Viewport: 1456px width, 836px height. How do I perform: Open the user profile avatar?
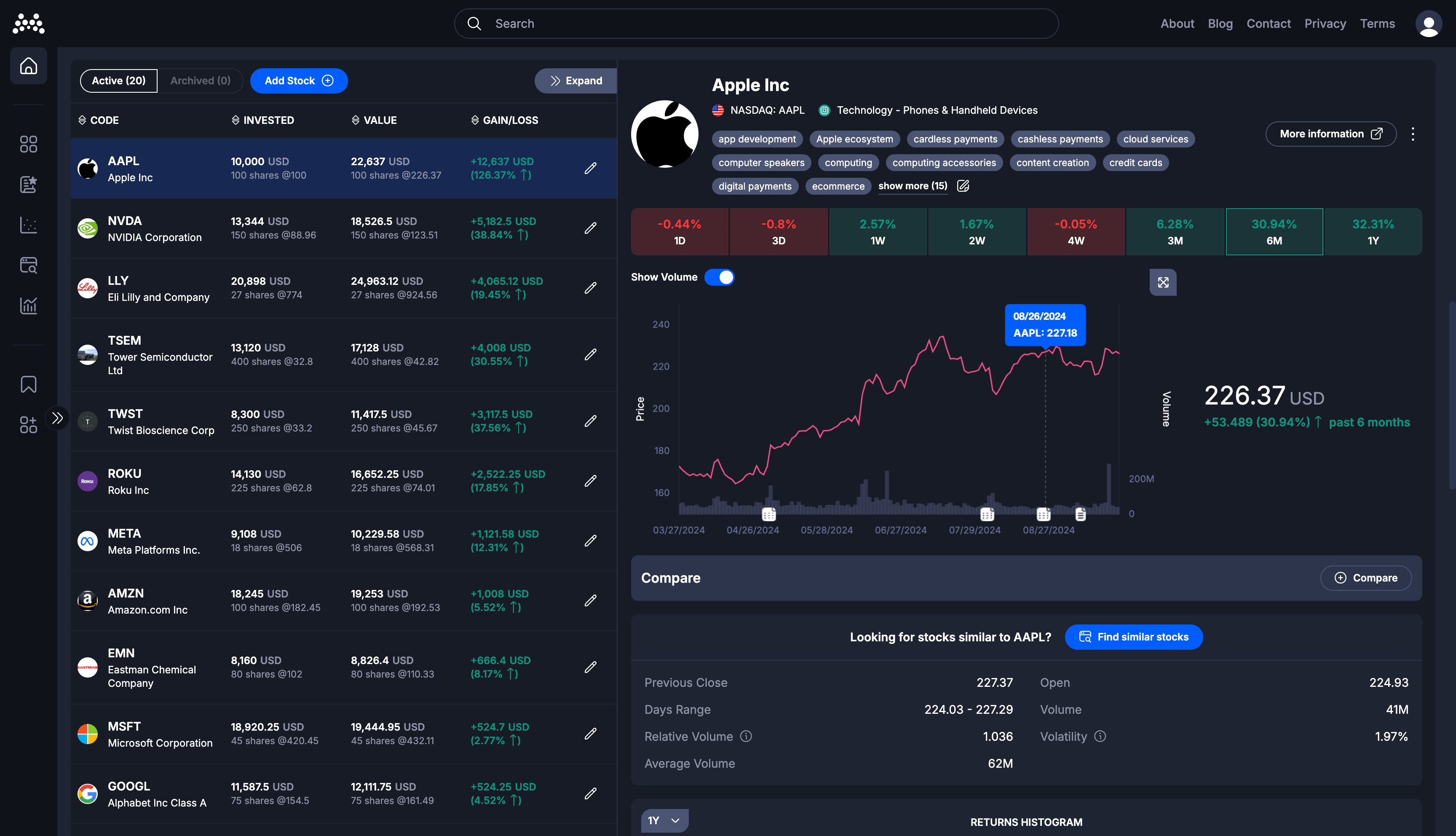tap(1429, 24)
